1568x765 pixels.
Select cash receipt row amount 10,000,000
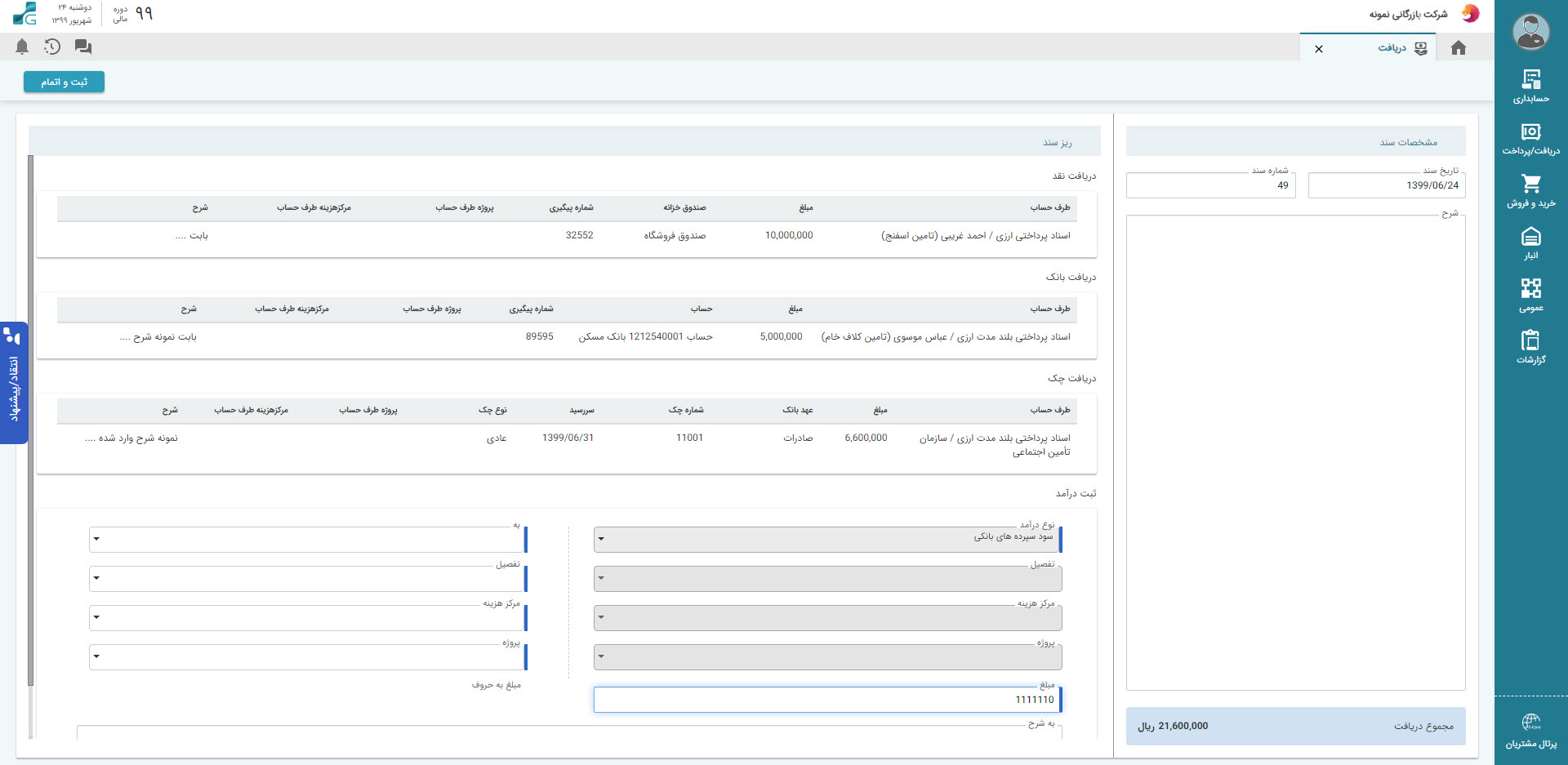point(789,235)
